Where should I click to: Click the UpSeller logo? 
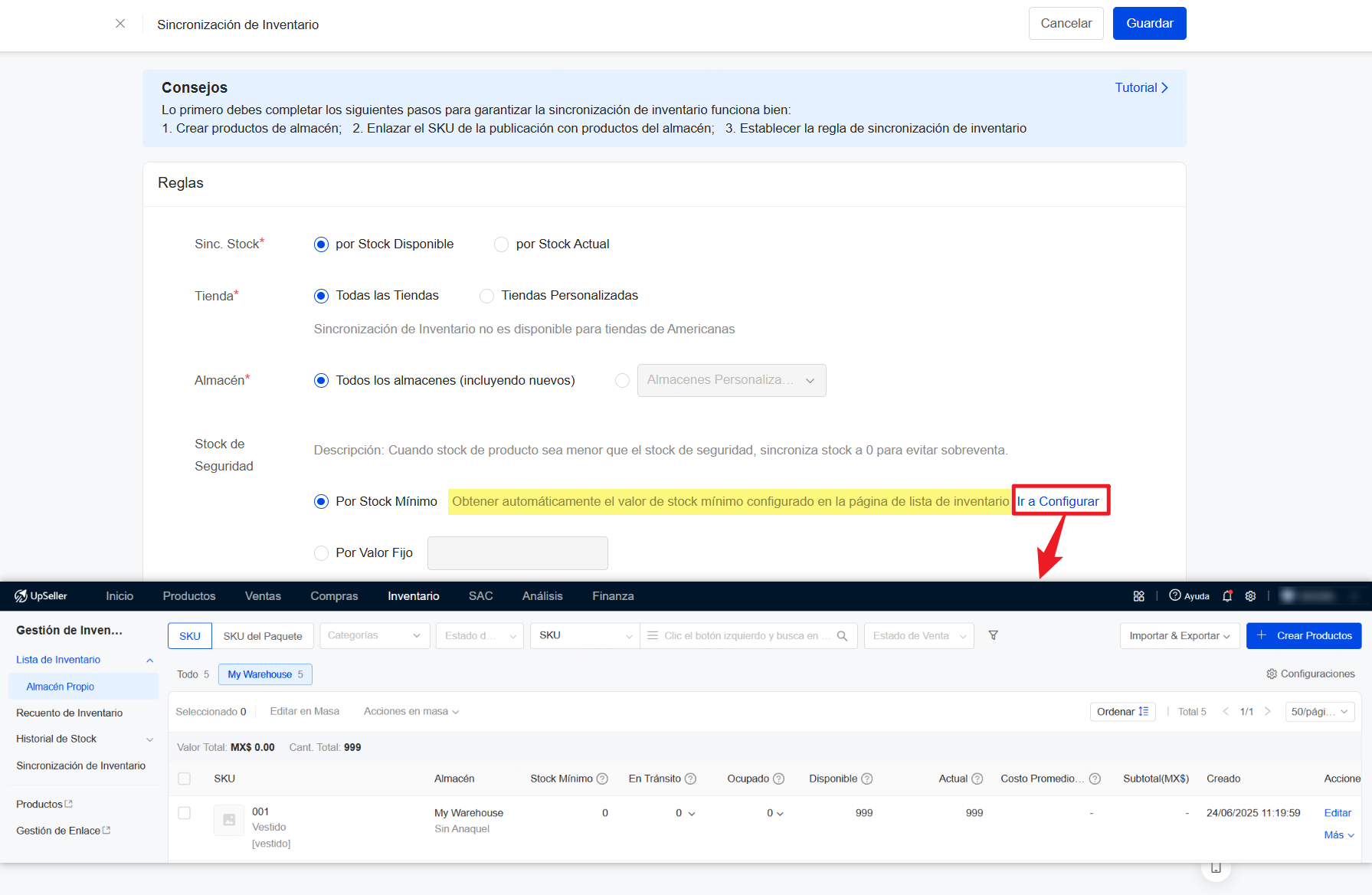[41, 595]
